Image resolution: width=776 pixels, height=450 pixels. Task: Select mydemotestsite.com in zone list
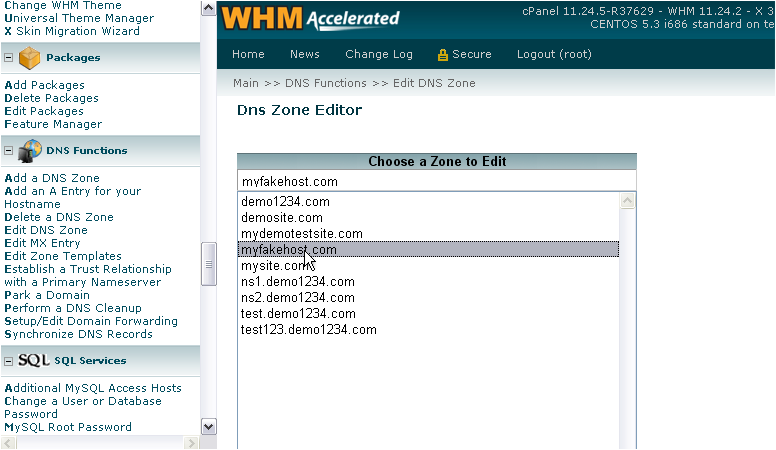[x=428, y=233]
